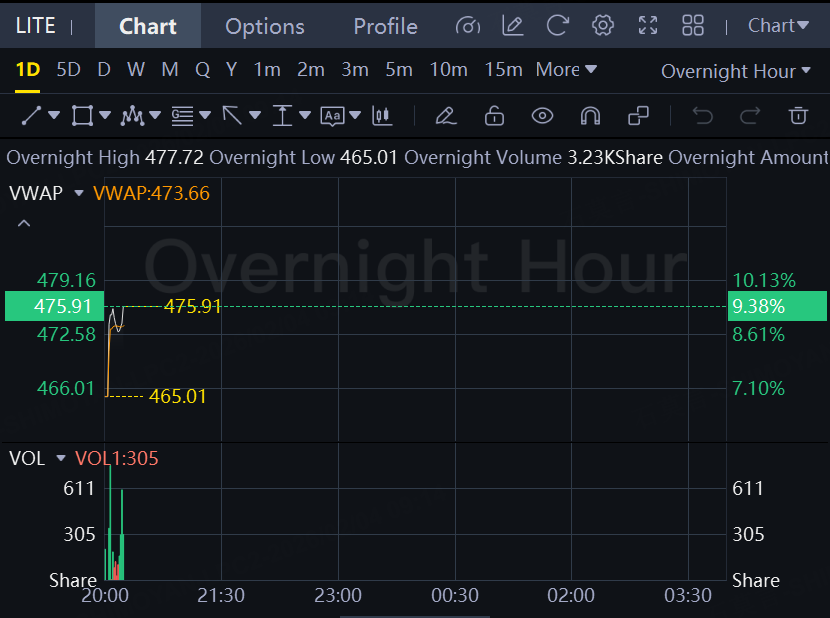This screenshot has height=618, width=830.
Task: Refresh the chart with the reload icon
Action: click(557, 25)
